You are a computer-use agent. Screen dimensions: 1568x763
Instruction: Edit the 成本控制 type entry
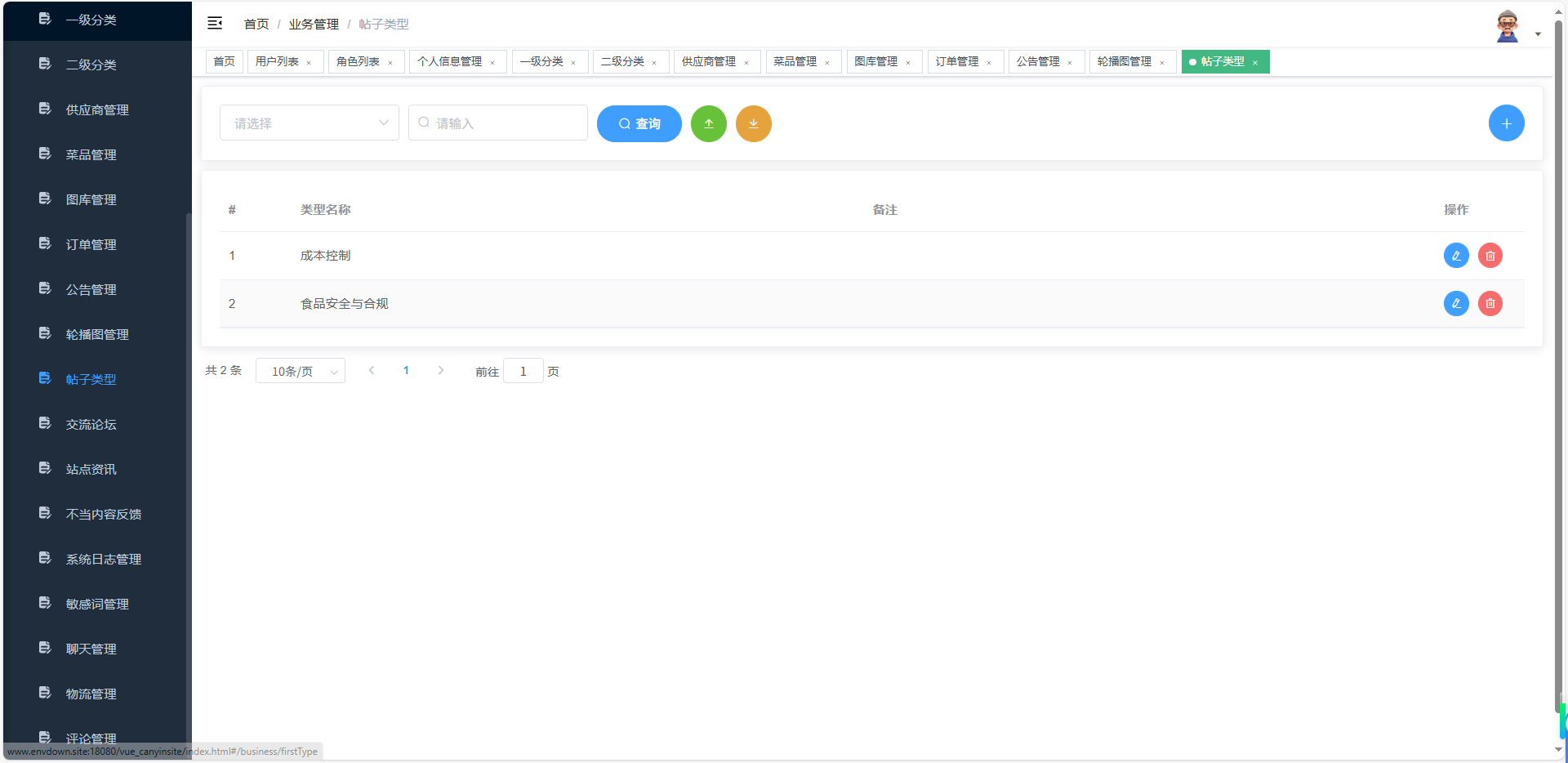point(1456,255)
